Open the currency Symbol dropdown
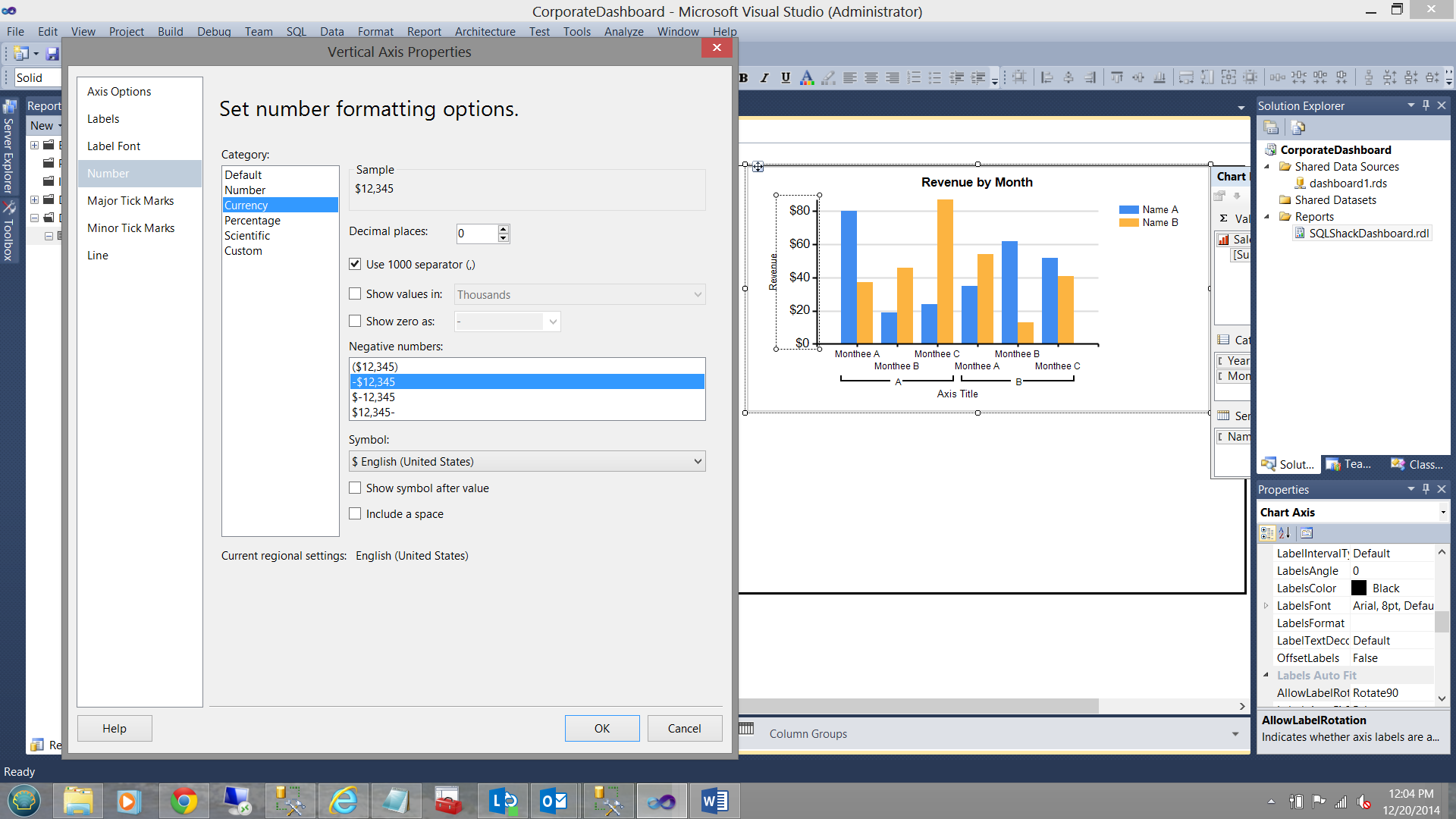 [697, 461]
